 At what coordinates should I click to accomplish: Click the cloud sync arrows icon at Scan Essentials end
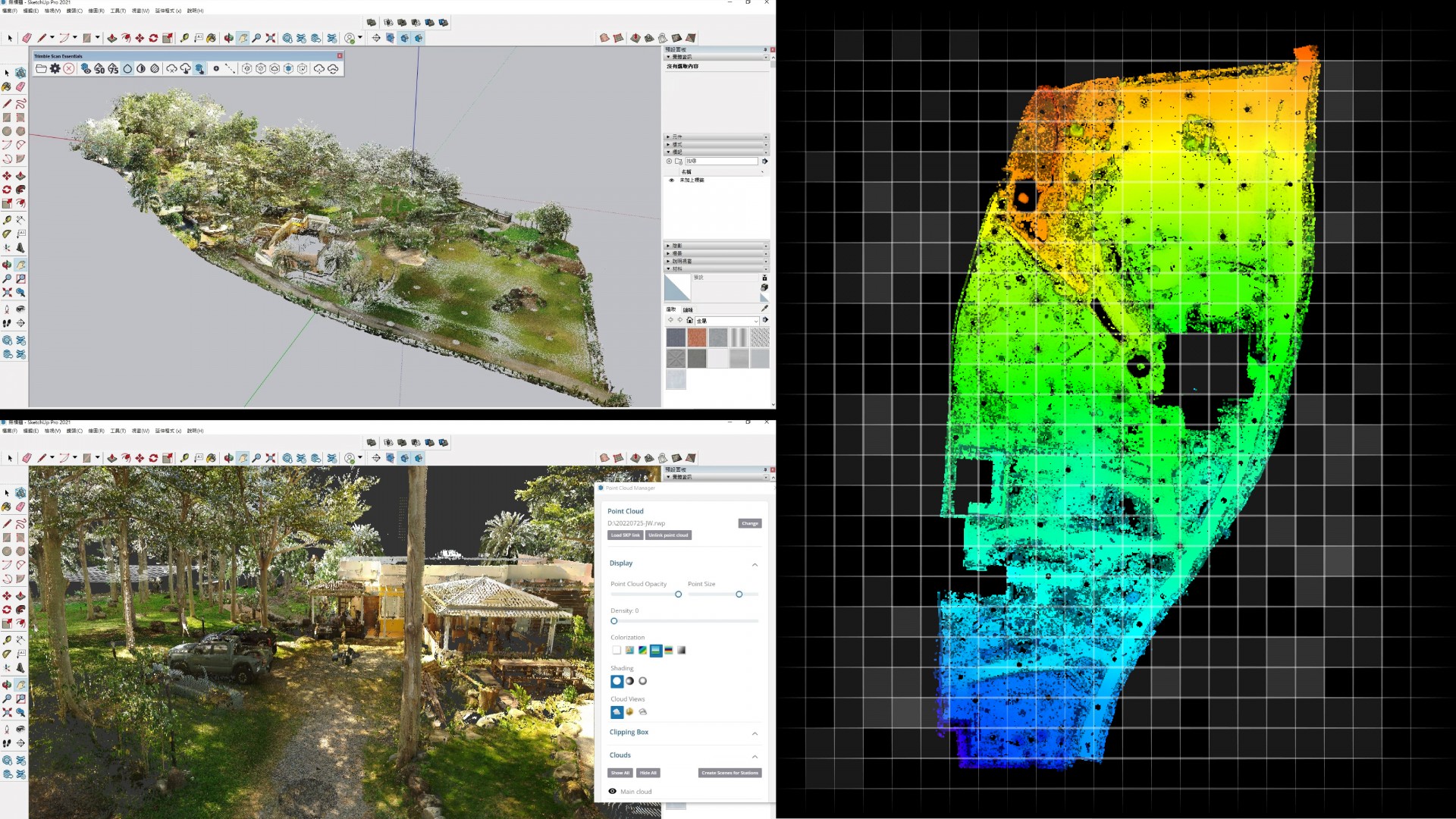(333, 69)
